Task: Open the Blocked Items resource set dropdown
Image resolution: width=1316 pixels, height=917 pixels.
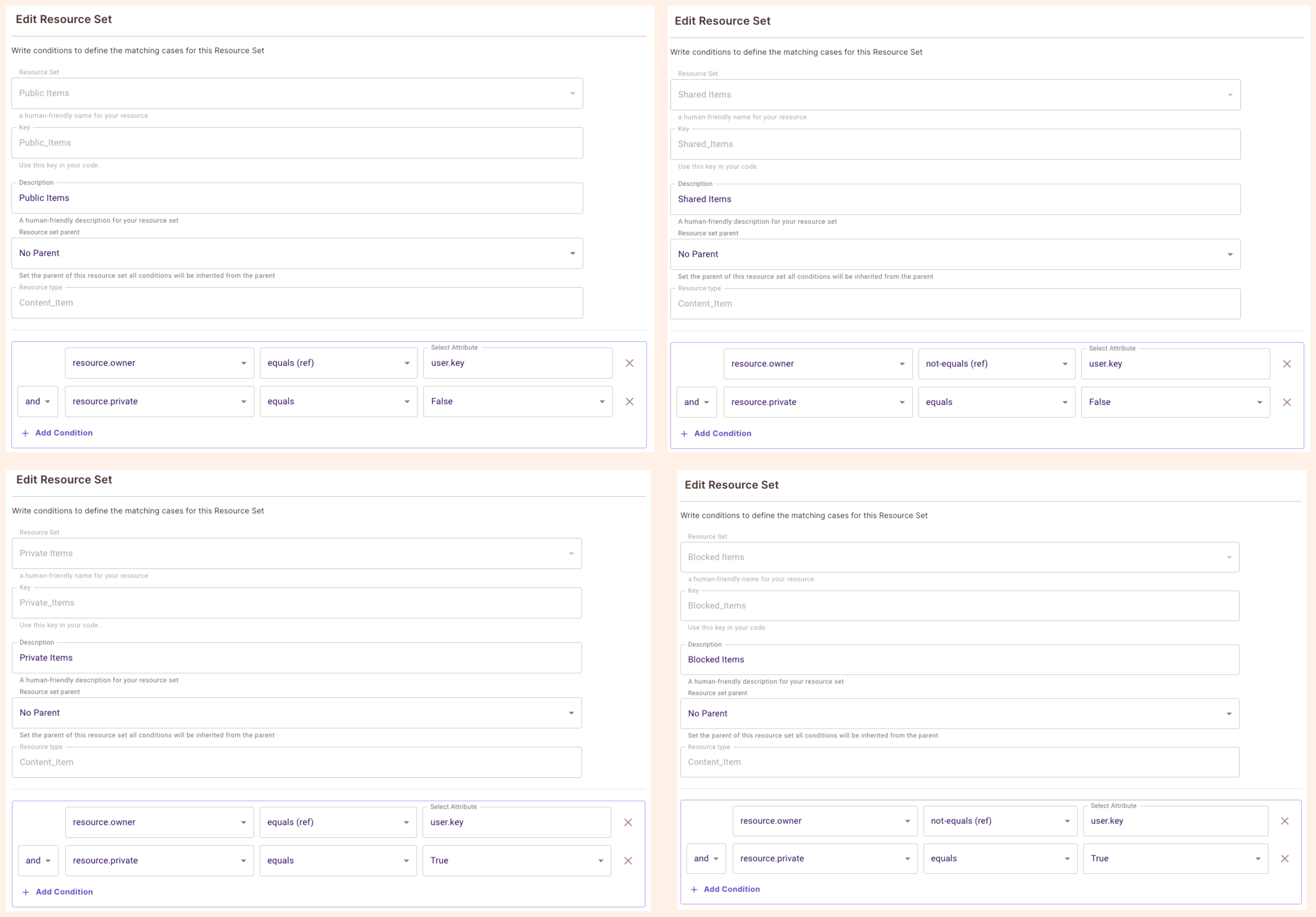Action: (960, 557)
